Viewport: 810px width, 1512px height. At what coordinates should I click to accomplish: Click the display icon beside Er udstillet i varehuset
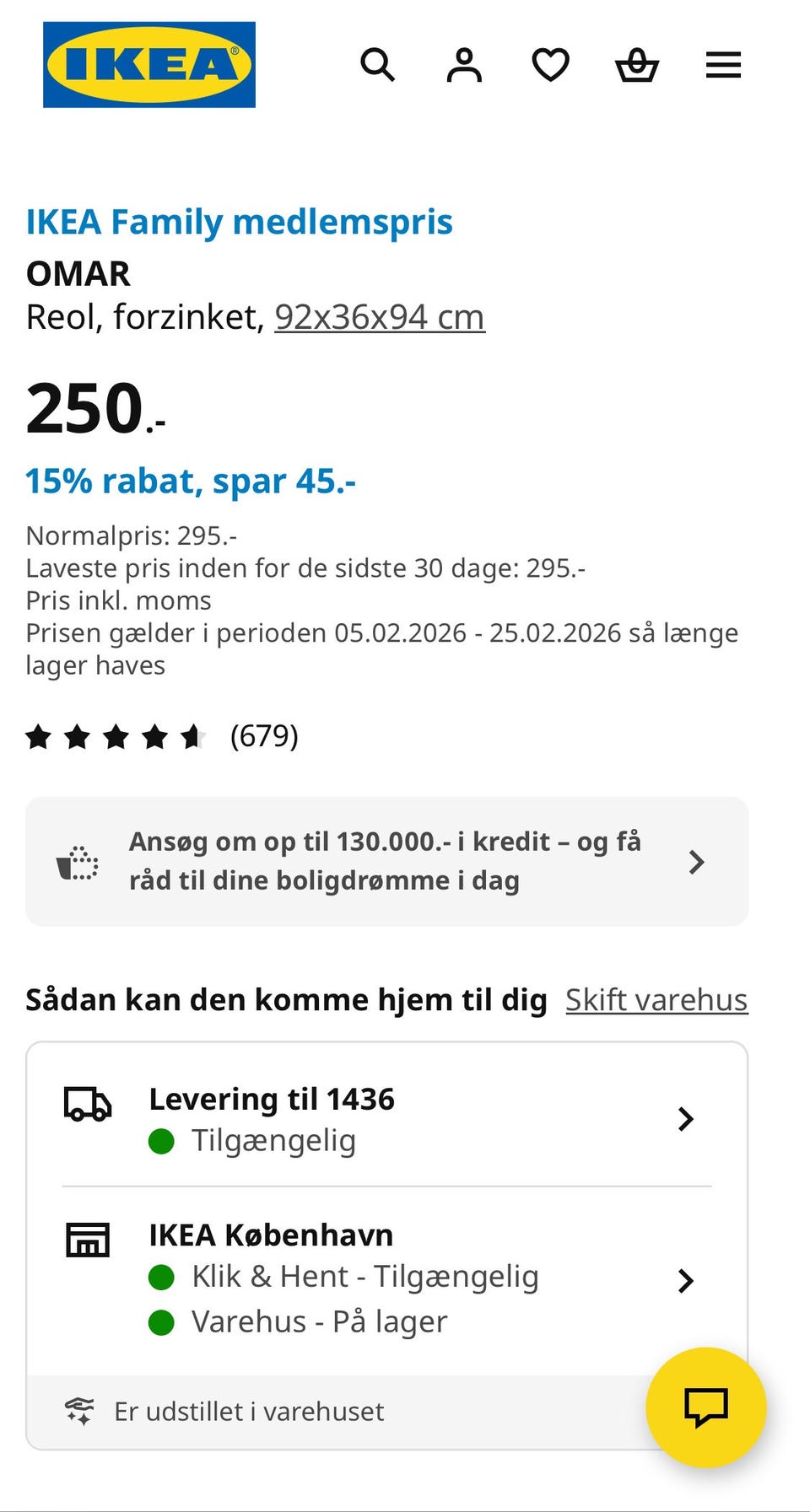point(78,1412)
